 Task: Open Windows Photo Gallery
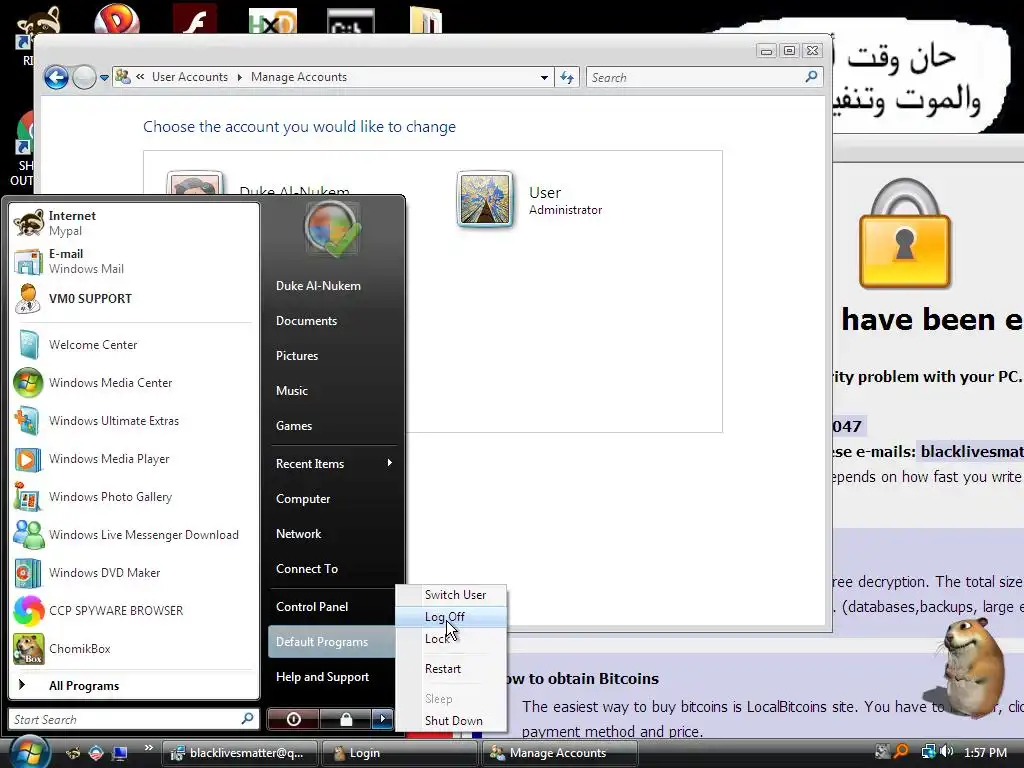point(134,497)
